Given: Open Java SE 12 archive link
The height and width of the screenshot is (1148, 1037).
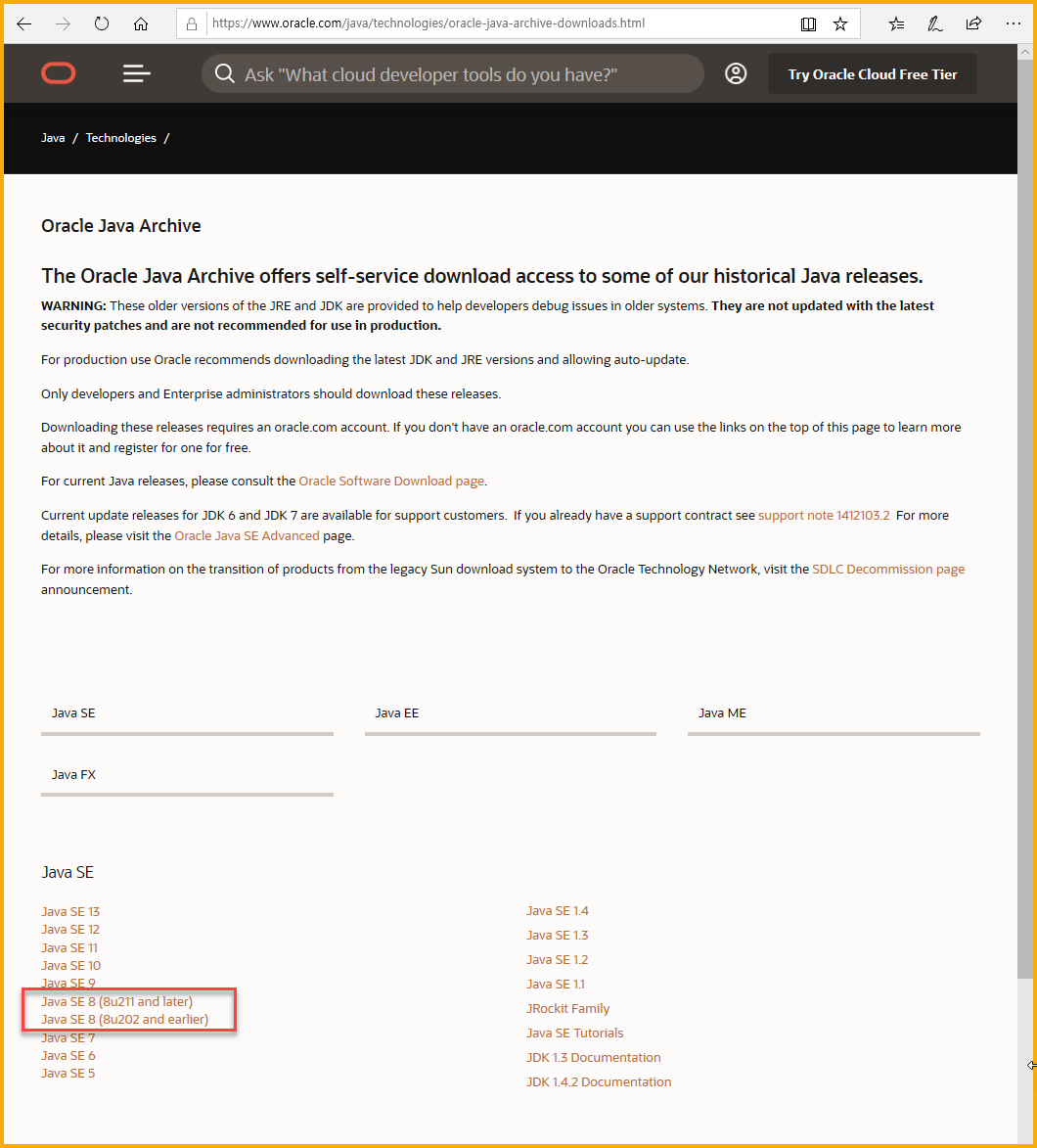Looking at the screenshot, I should pos(70,929).
